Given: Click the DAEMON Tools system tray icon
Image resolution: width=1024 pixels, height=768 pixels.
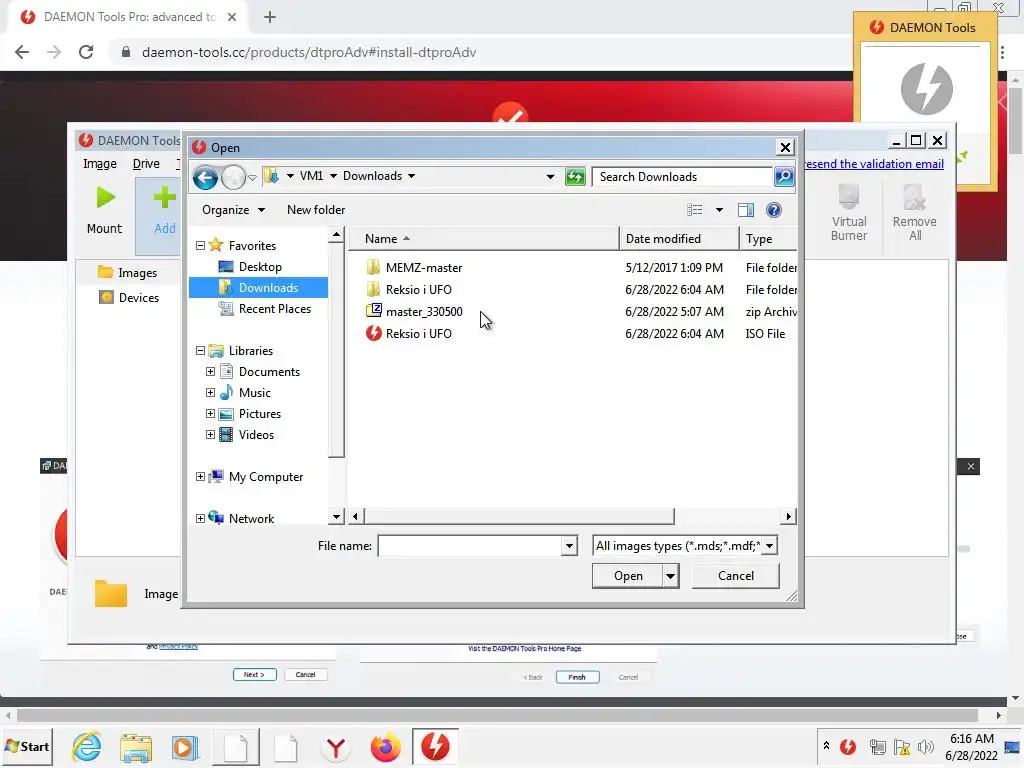Looking at the screenshot, I should click(x=848, y=746).
